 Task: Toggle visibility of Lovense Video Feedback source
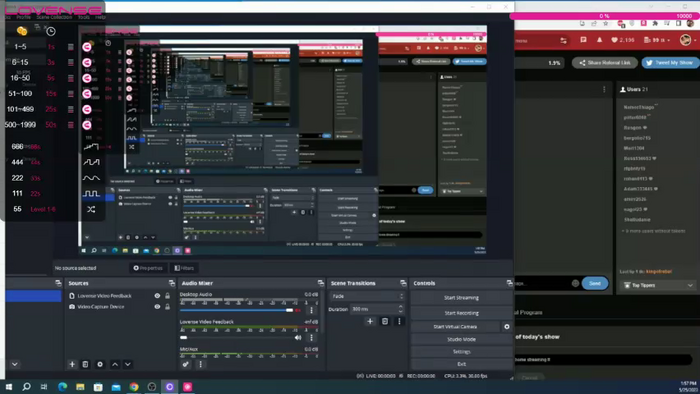[x=157, y=295]
